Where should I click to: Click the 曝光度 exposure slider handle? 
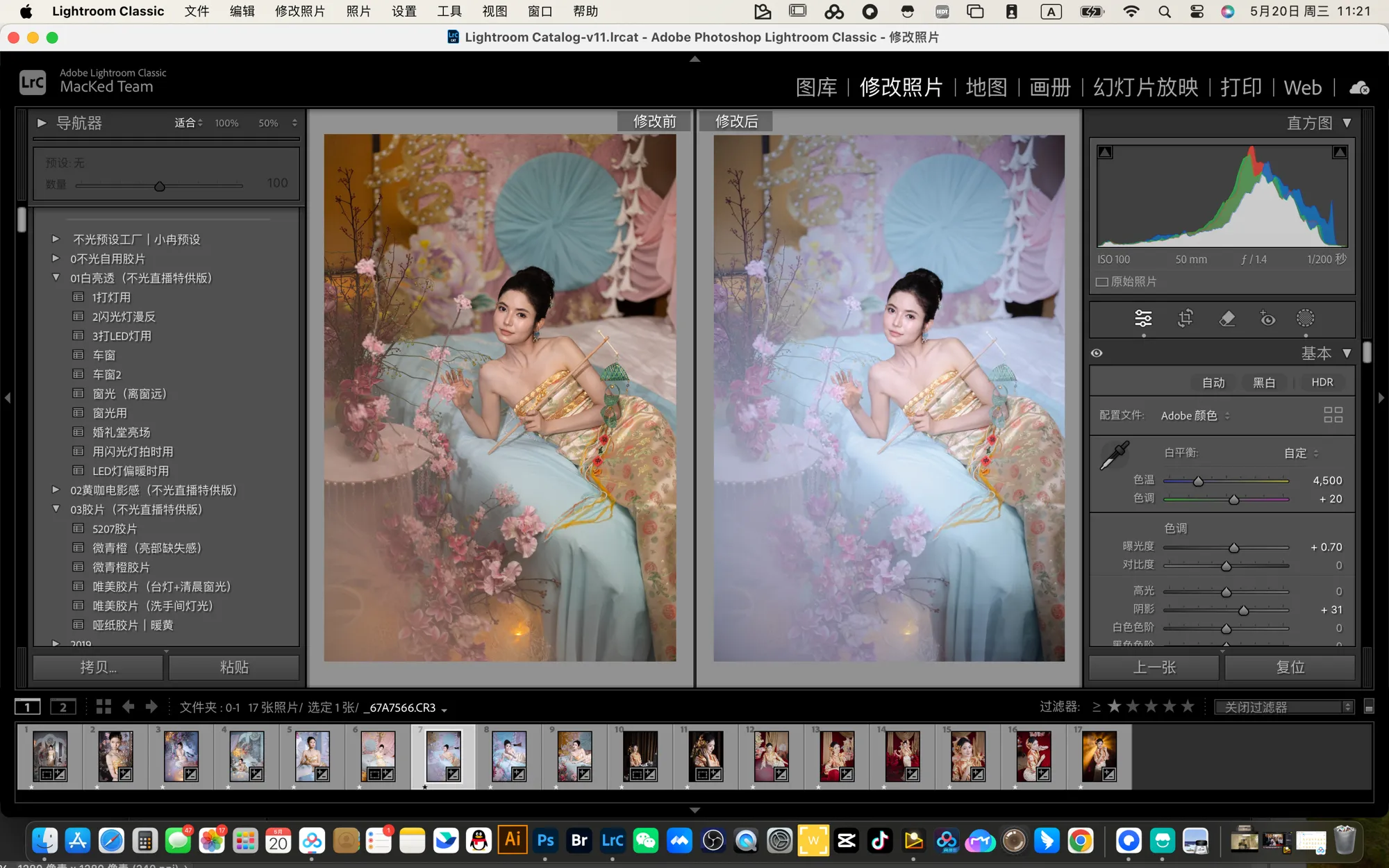pos(1234,548)
